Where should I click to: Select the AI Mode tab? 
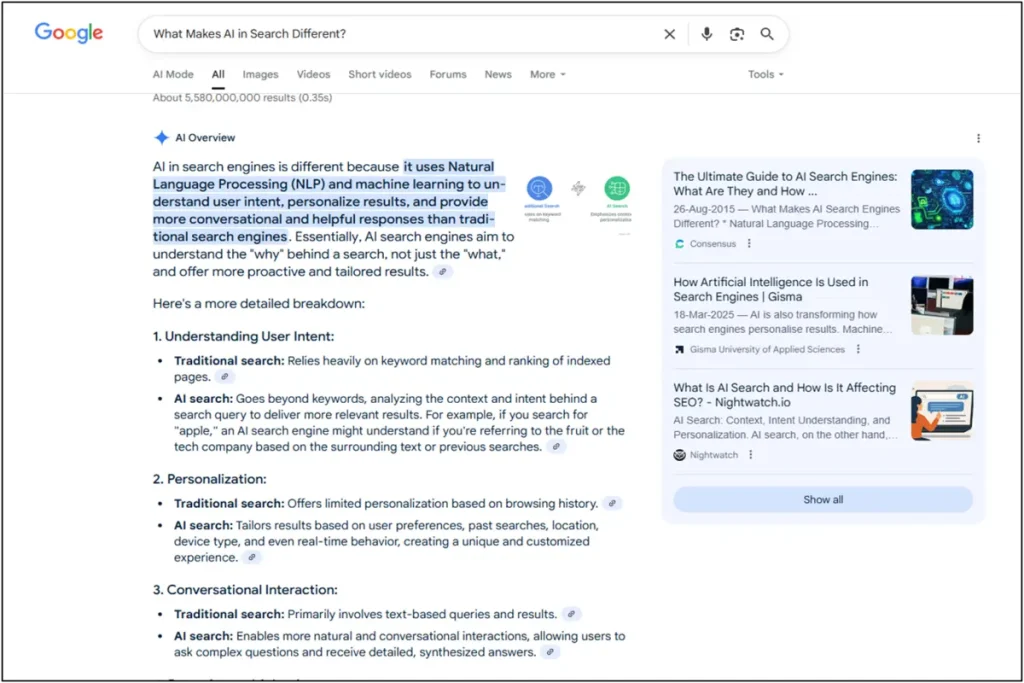coord(173,74)
